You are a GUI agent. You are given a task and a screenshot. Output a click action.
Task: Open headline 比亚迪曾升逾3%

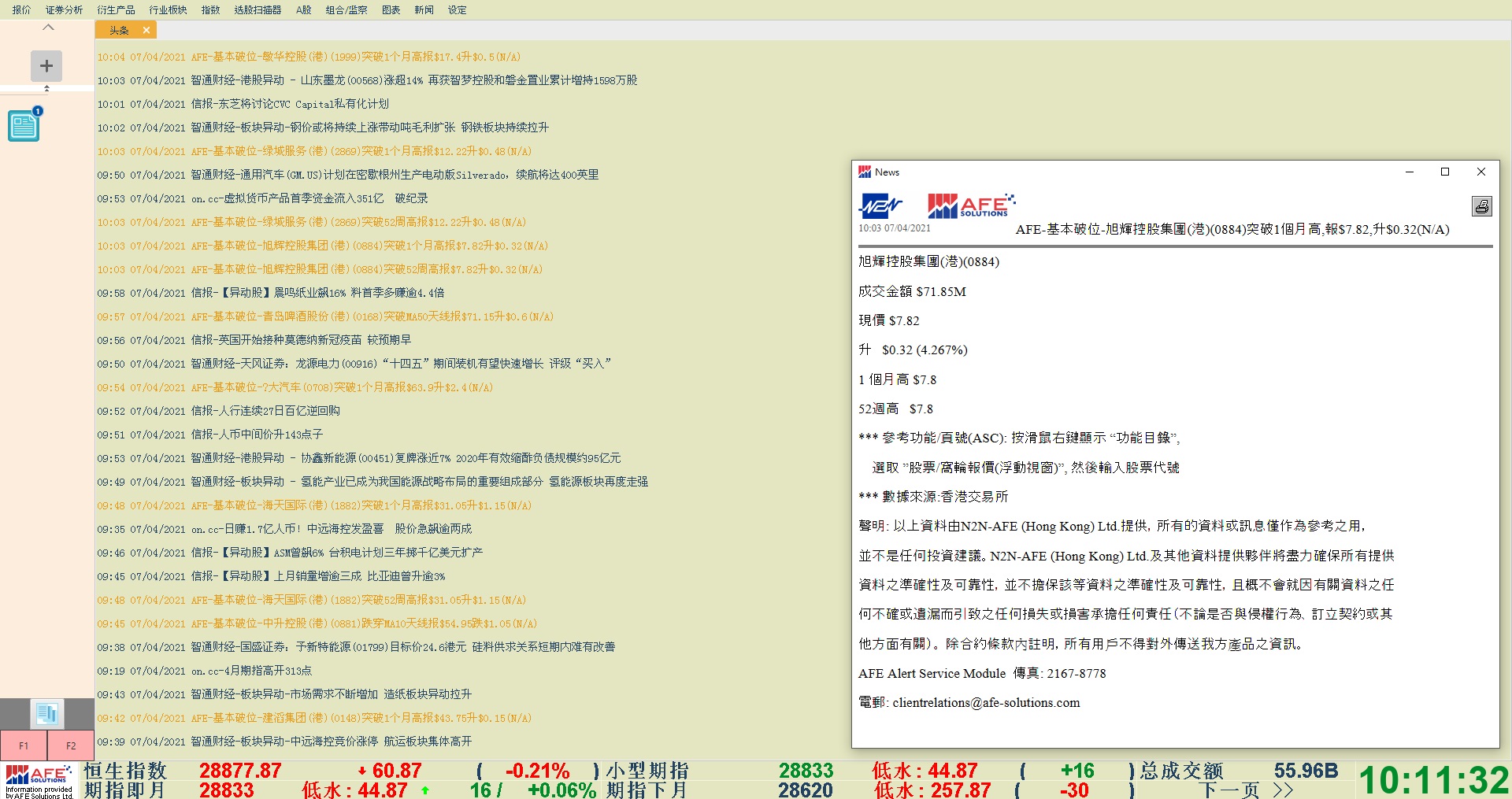(271, 576)
